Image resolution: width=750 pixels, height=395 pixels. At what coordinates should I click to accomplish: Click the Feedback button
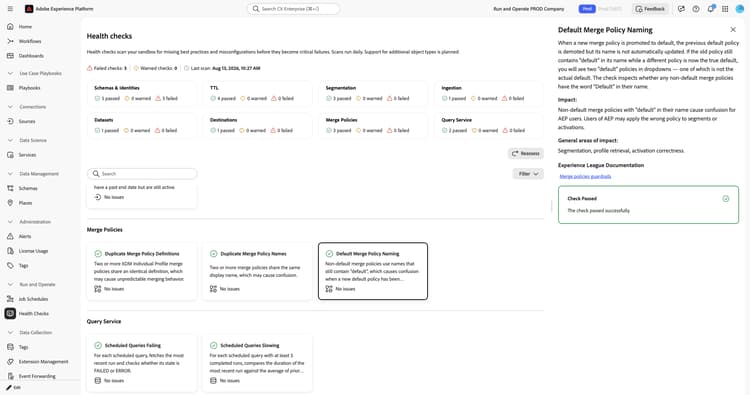(x=650, y=9)
